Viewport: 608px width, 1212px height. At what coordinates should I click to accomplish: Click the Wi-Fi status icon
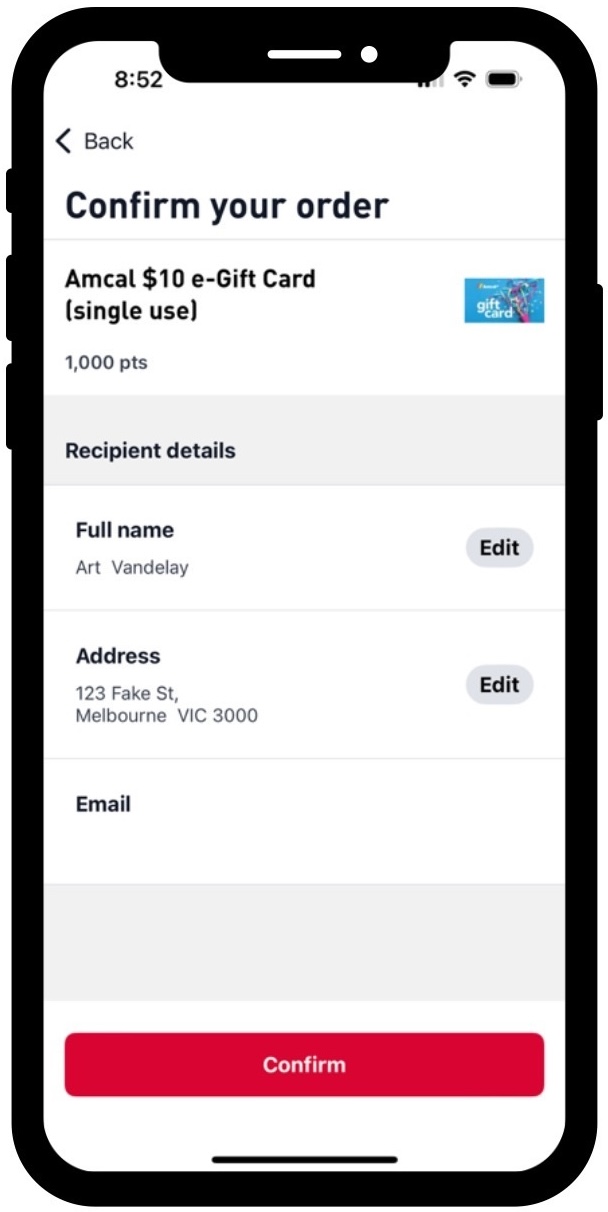click(464, 79)
